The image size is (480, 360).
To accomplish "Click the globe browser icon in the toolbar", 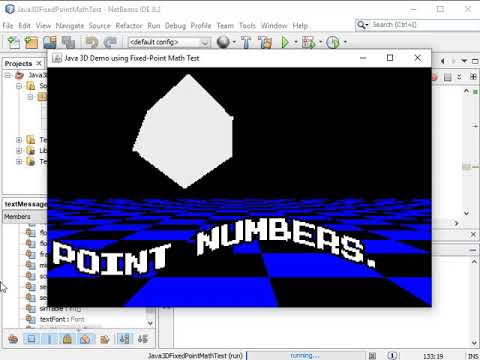I will tap(223, 42).
